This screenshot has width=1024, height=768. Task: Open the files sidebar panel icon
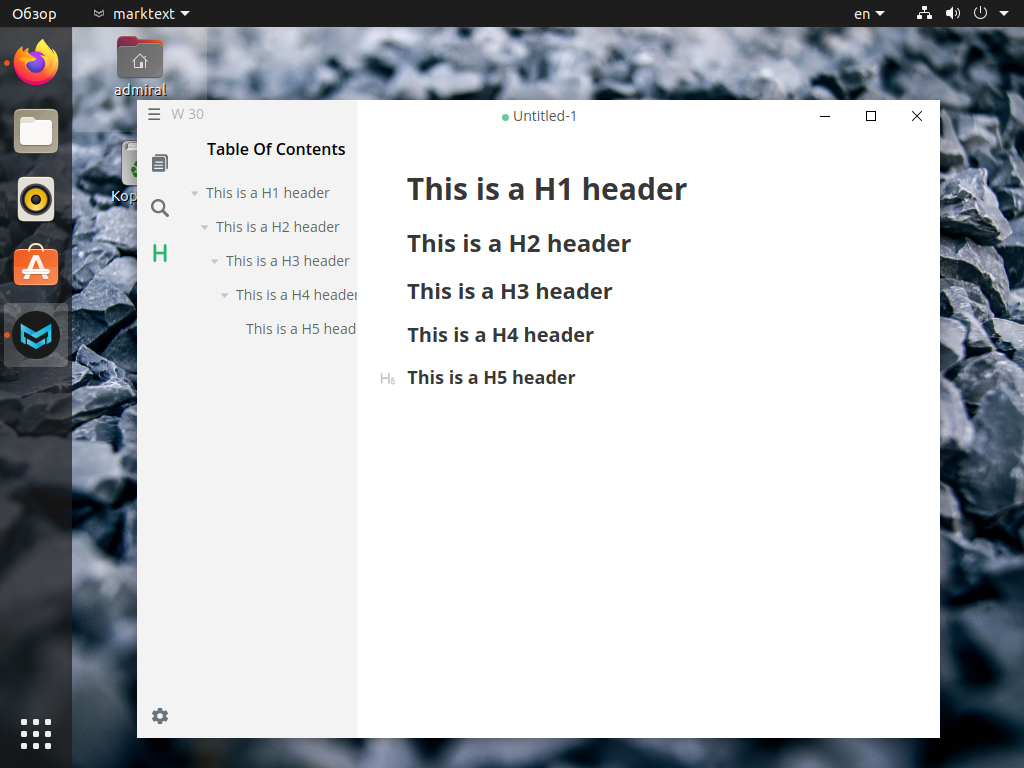click(x=160, y=163)
